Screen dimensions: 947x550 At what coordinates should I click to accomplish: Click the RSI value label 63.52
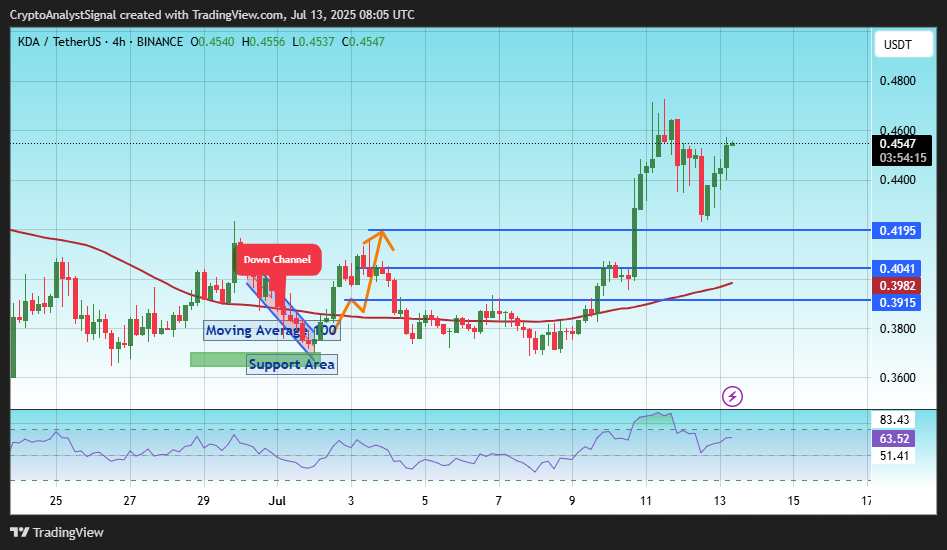[x=894, y=438]
